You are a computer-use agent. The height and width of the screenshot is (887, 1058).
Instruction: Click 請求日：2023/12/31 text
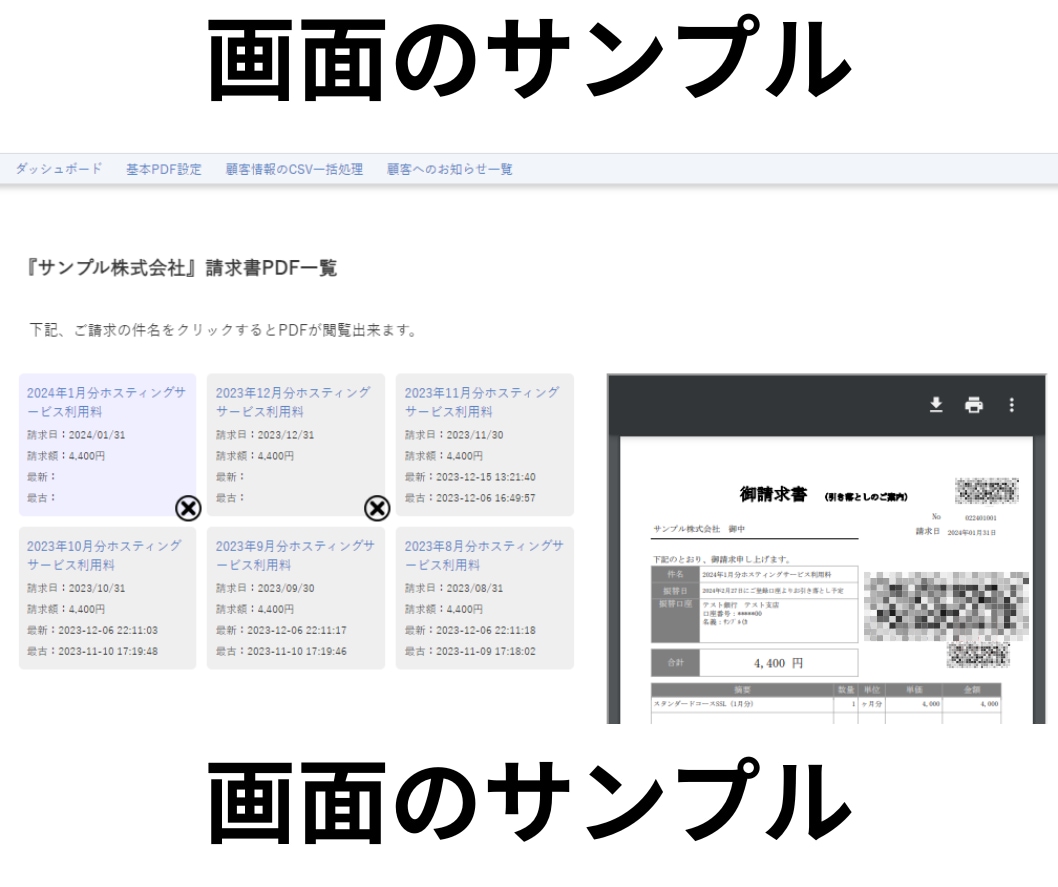pos(265,435)
